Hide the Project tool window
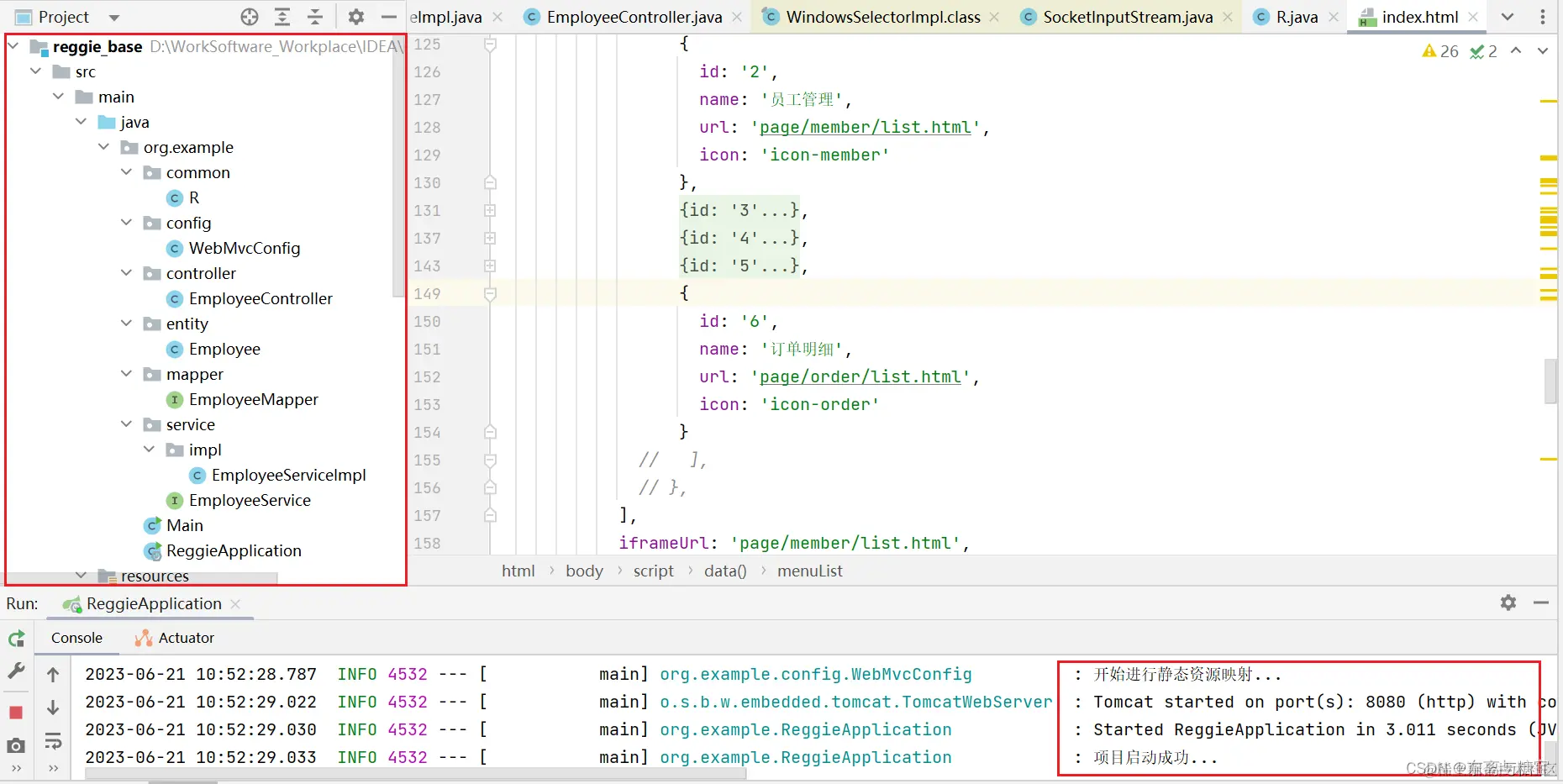This screenshot has width=1563, height=784. 388,17
